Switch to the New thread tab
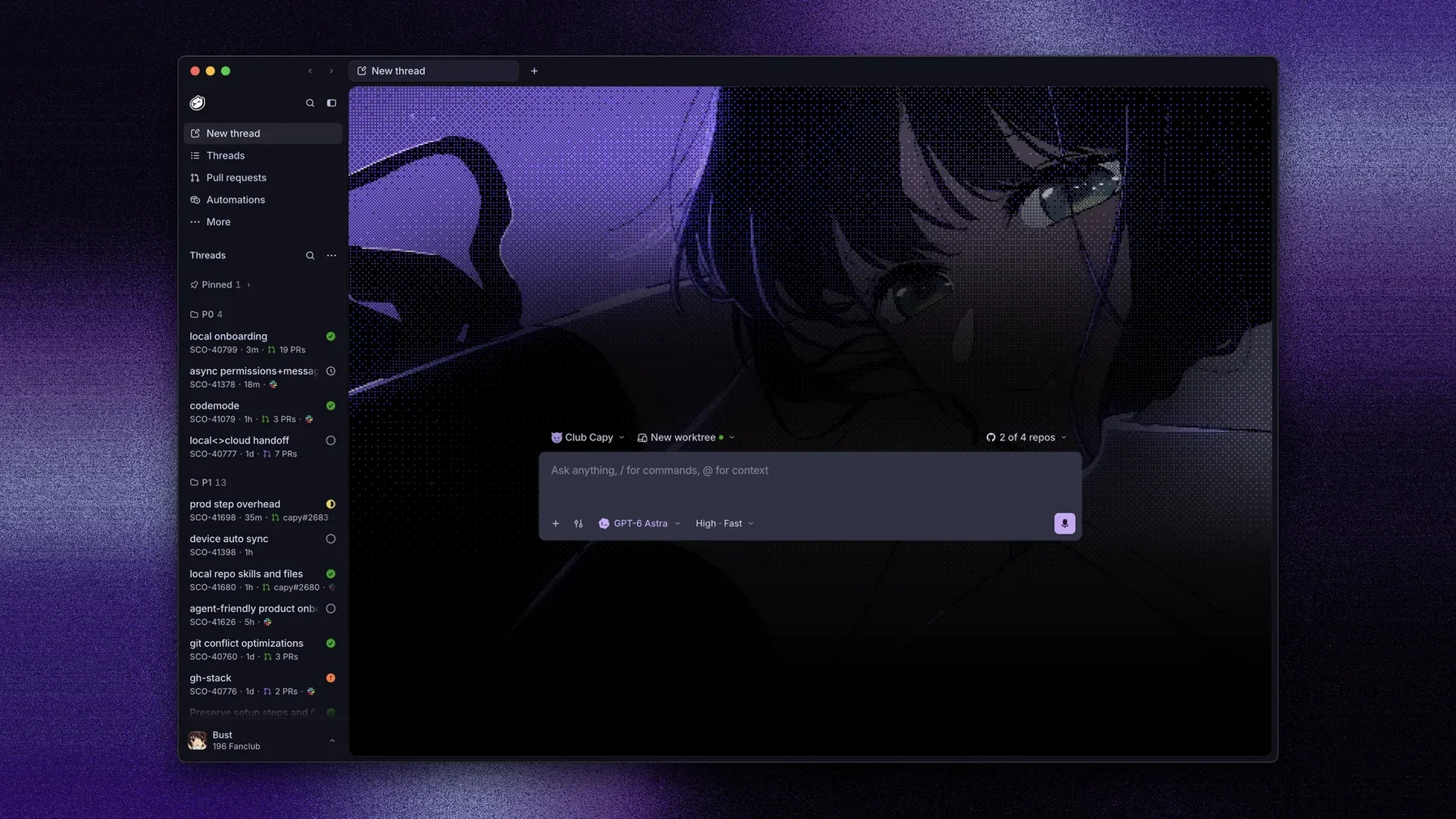This screenshot has width=1456, height=819. point(433,71)
